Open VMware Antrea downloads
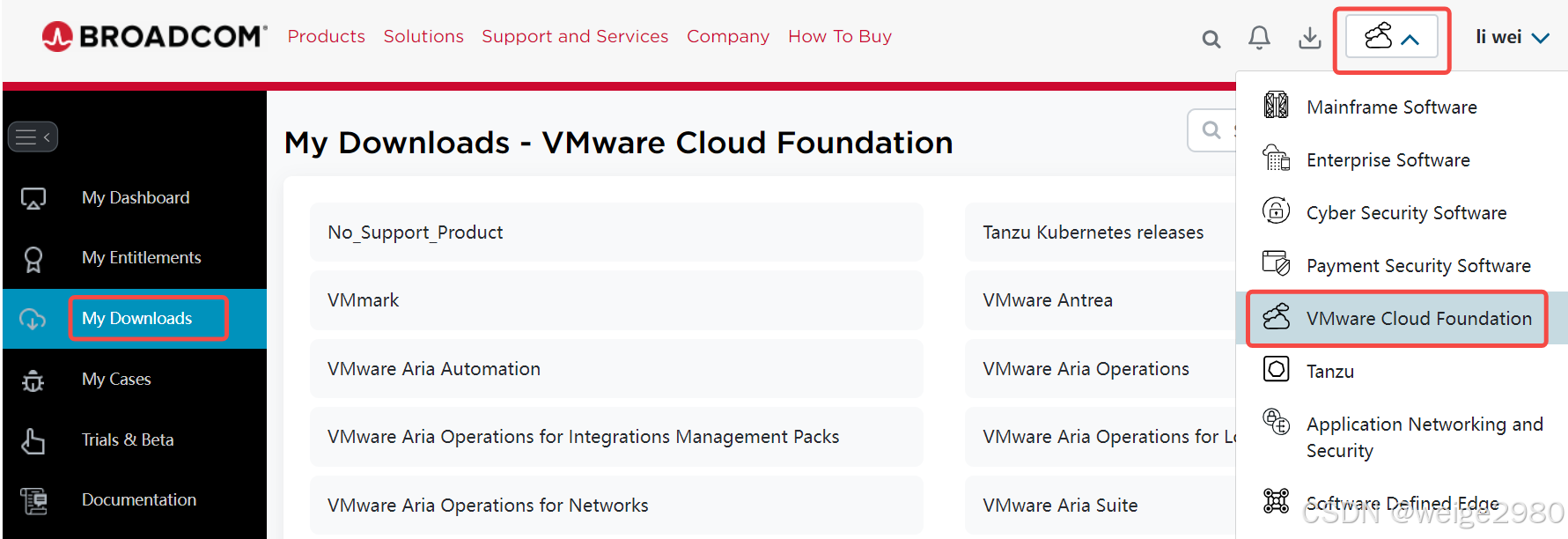 pyautogui.click(x=1101, y=300)
